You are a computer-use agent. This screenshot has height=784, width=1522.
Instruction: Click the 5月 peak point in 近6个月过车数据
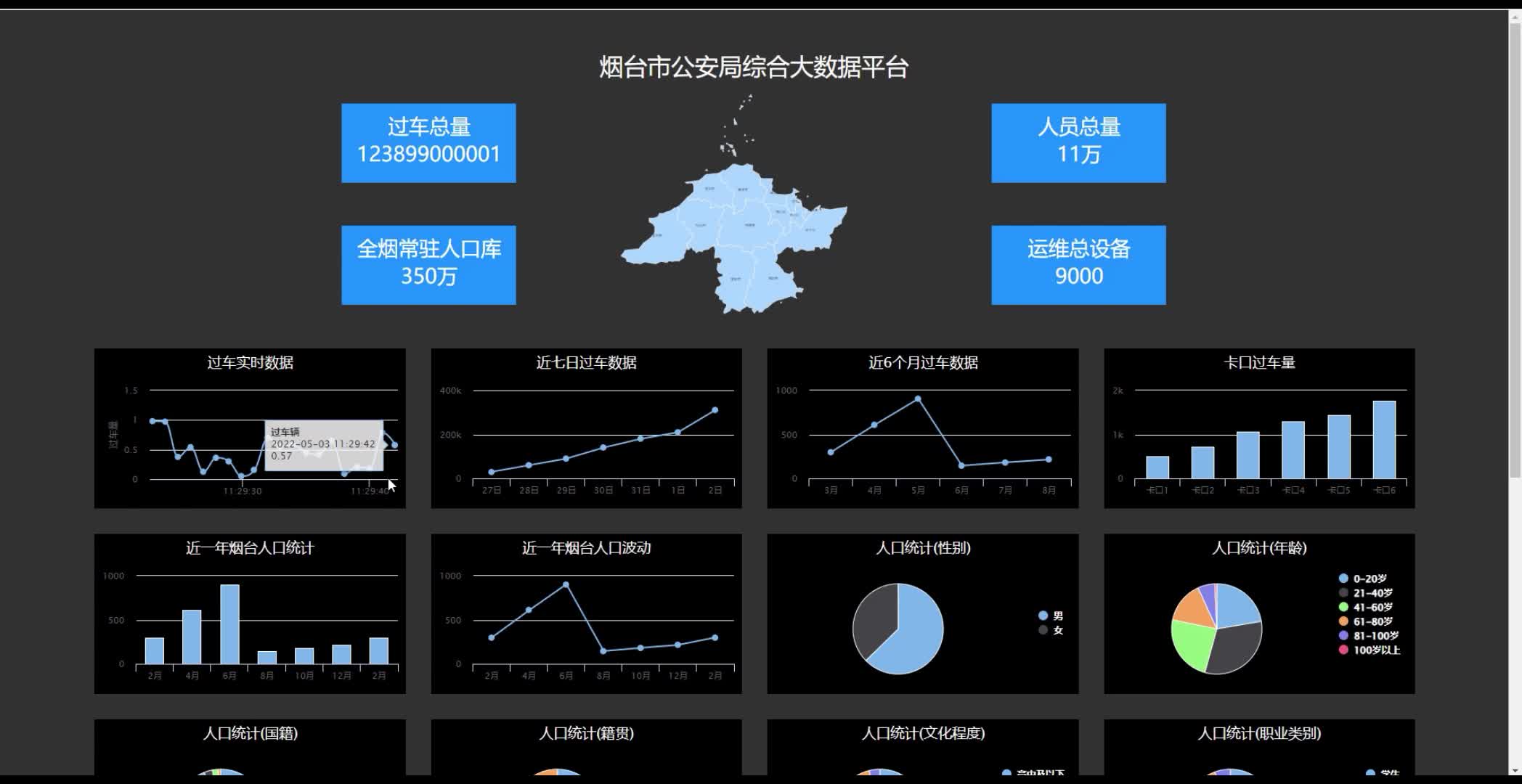[x=918, y=399]
